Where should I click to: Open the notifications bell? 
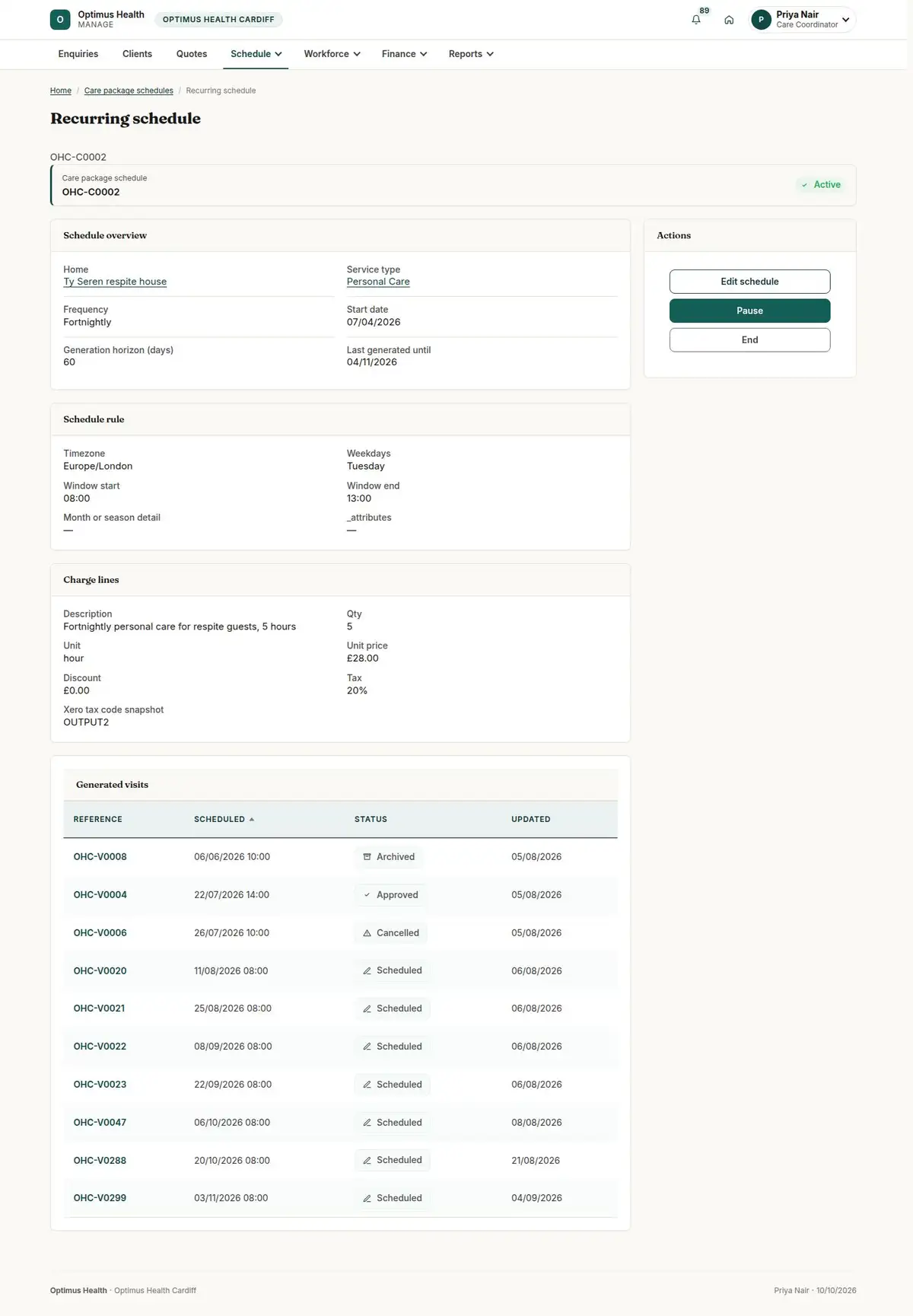pyautogui.click(x=695, y=20)
